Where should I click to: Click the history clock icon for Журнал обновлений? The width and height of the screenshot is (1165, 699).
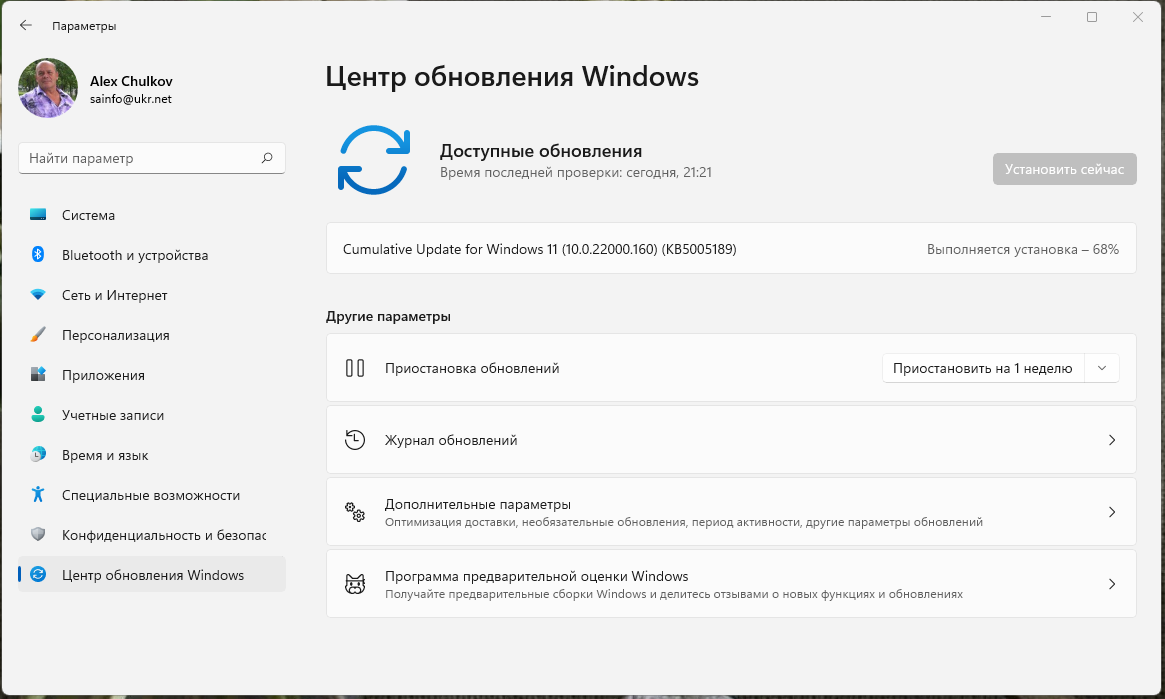(355, 440)
